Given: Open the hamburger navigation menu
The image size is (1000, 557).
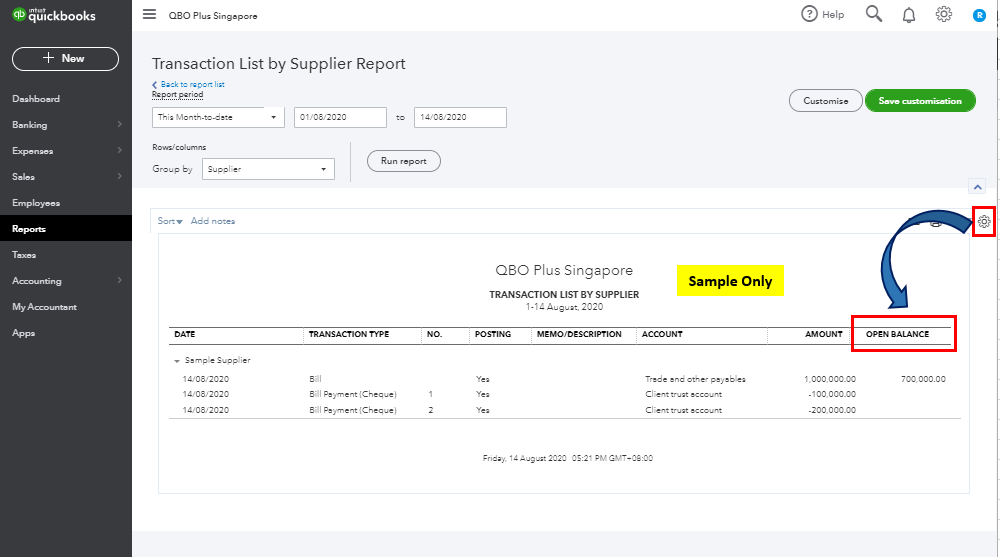Looking at the screenshot, I should tap(149, 14).
